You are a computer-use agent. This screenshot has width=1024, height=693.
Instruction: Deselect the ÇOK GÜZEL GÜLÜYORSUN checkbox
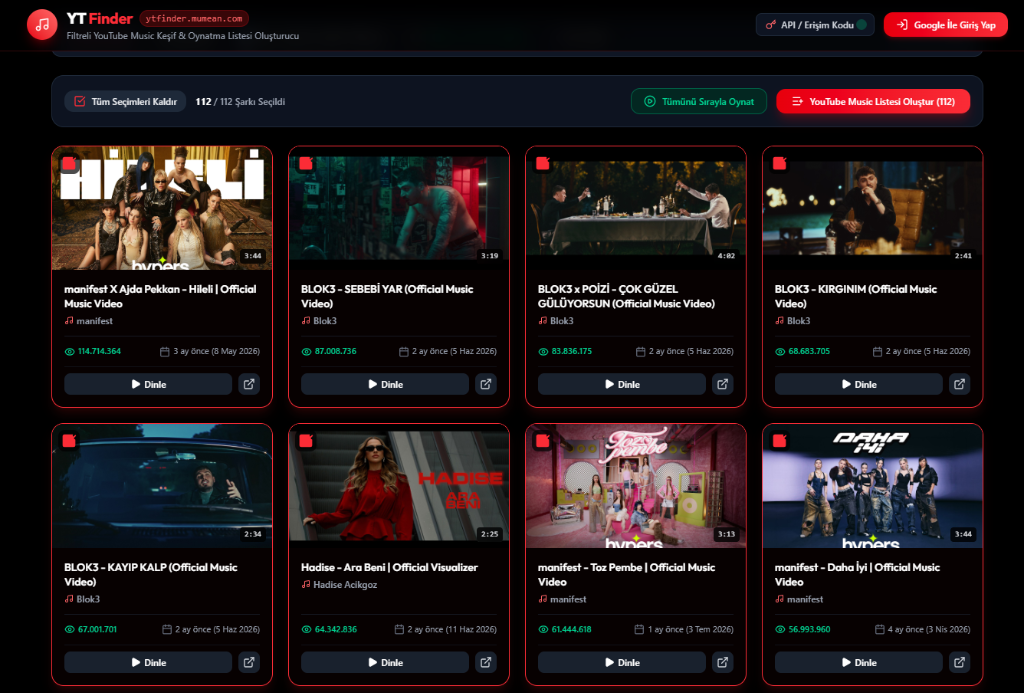(543, 163)
